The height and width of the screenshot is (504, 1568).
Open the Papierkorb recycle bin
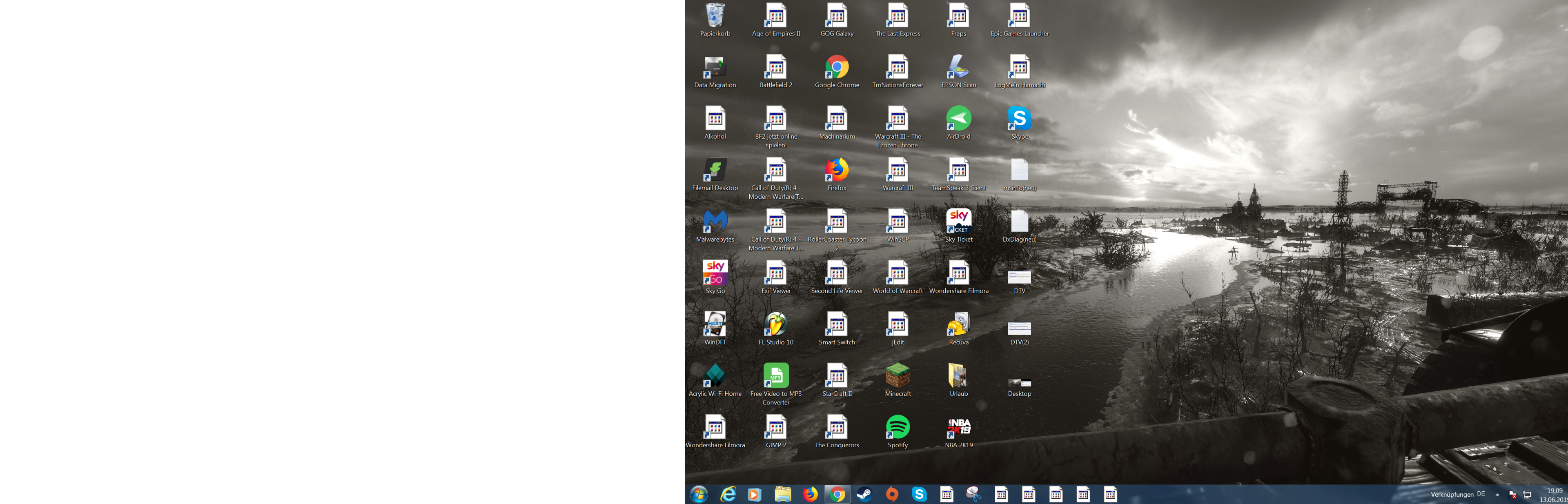click(x=715, y=16)
